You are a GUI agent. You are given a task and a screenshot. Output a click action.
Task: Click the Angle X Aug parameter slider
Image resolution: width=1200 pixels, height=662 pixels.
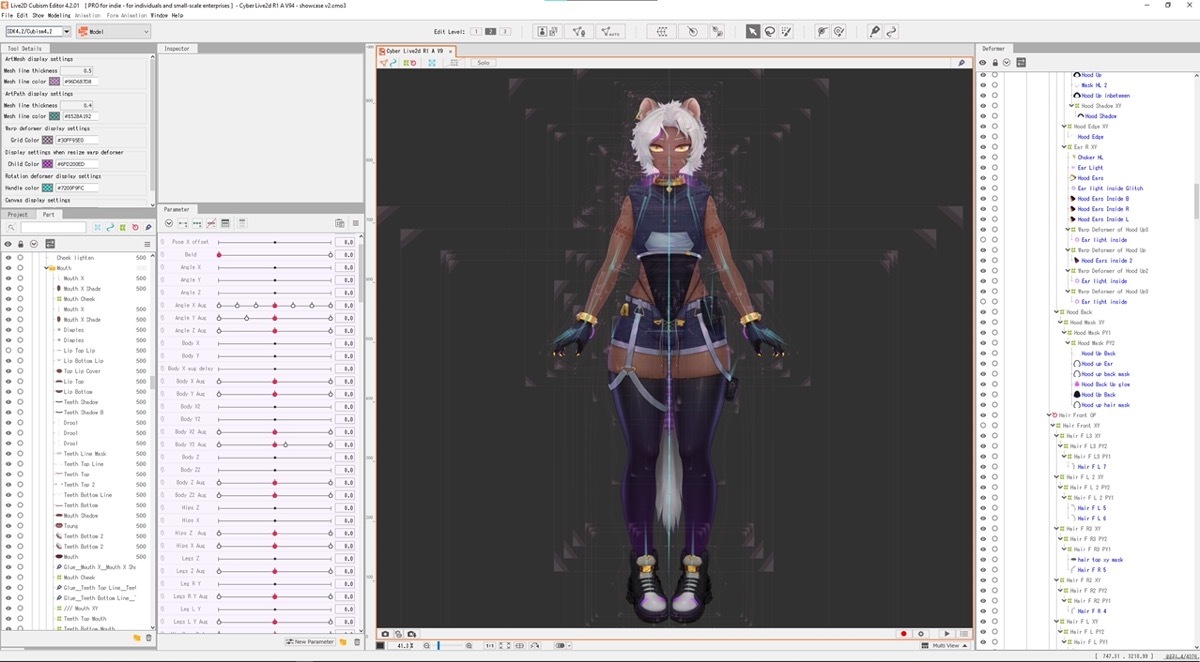274,305
